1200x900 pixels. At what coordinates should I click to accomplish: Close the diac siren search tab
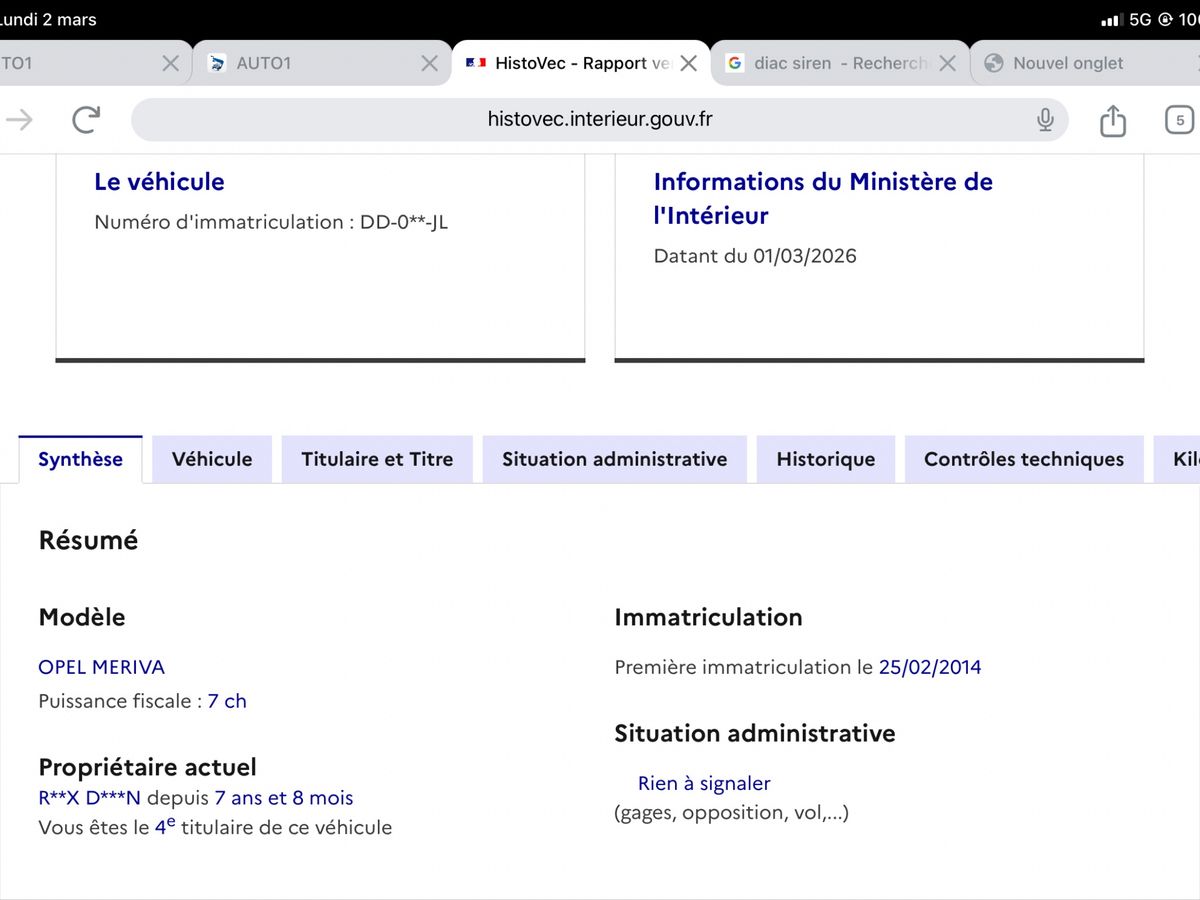[x=948, y=63]
